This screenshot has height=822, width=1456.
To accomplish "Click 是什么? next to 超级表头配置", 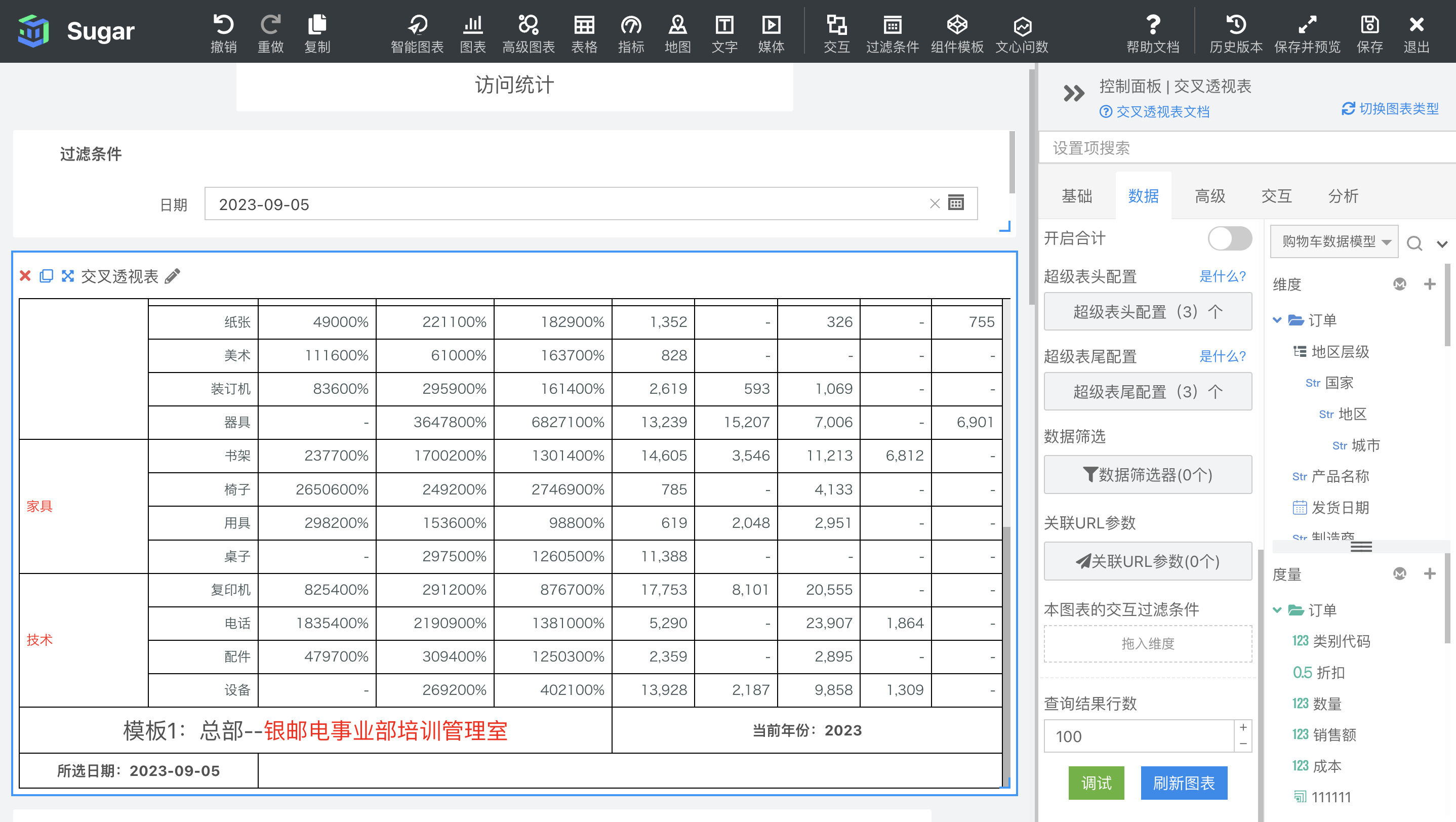I will click(x=1223, y=276).
